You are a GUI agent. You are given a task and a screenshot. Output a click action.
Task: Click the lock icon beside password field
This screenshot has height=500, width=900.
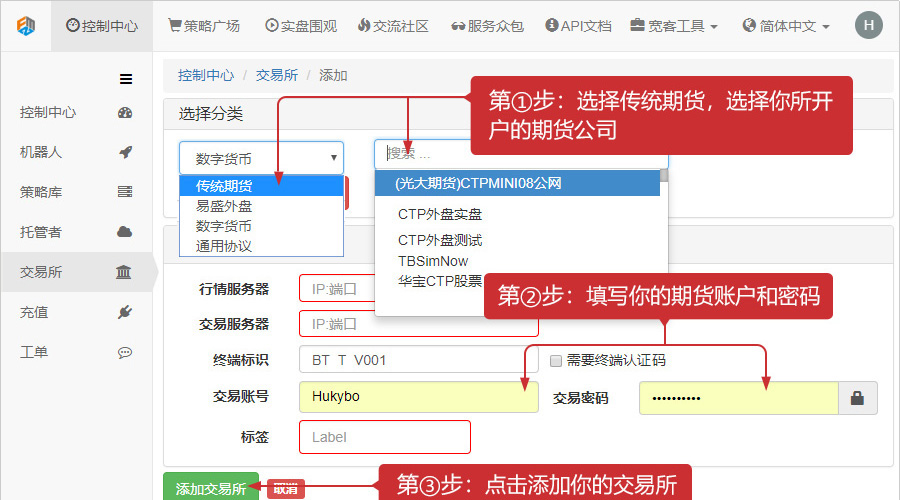pyautogui.click(x=857, y=398)
